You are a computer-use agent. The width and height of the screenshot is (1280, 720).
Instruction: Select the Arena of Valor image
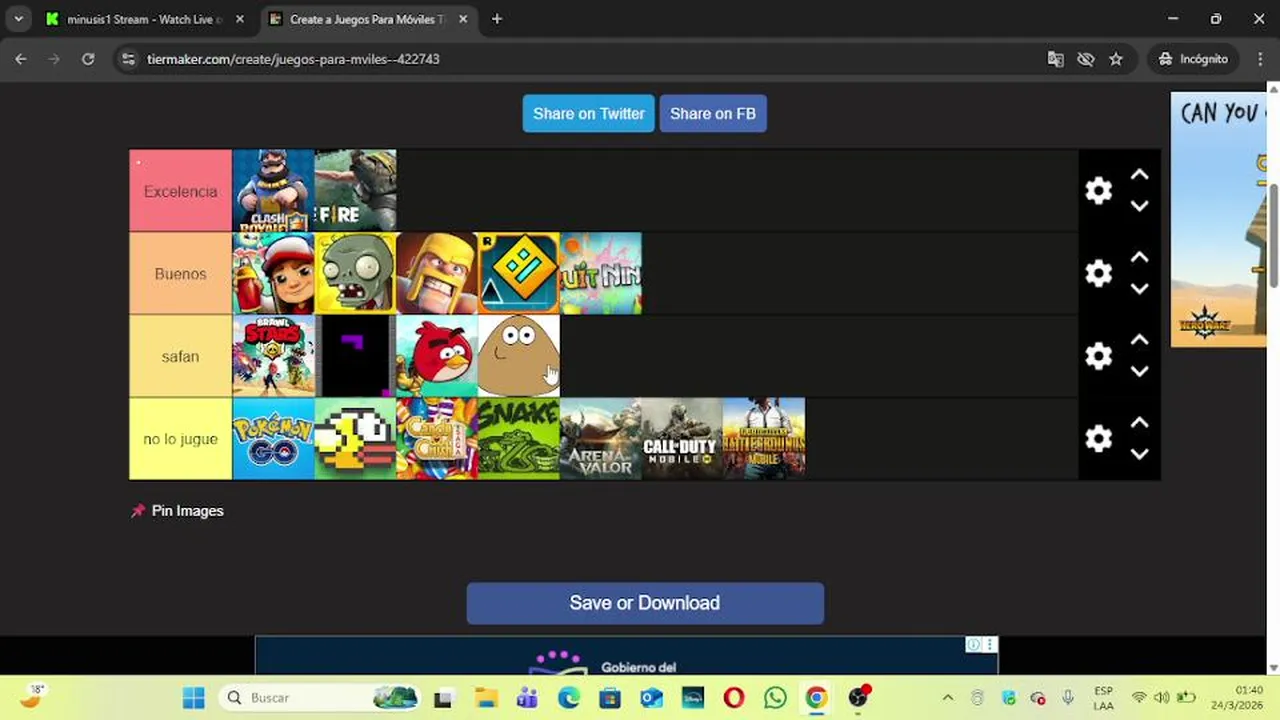point(600,438)
